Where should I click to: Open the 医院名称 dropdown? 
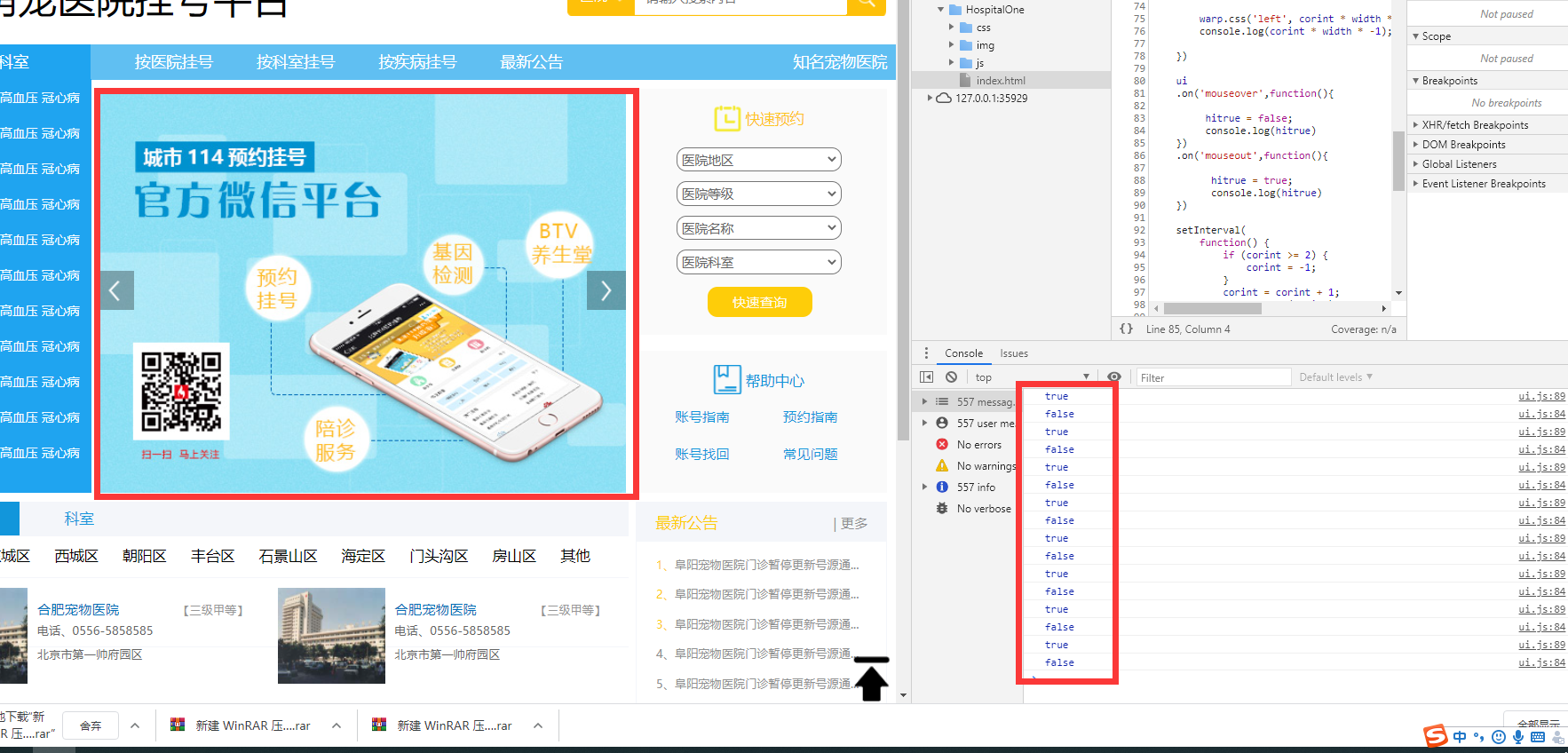click(x=759, y=228)
